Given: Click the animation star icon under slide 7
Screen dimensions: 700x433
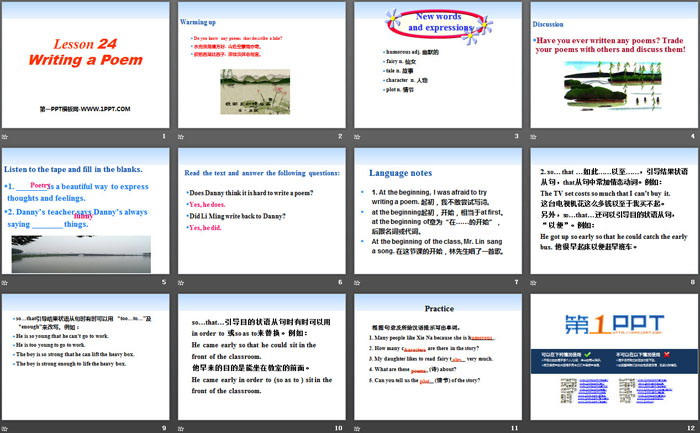Looking at the screenshot, I should pyautogui.click(x=357, y=283).
